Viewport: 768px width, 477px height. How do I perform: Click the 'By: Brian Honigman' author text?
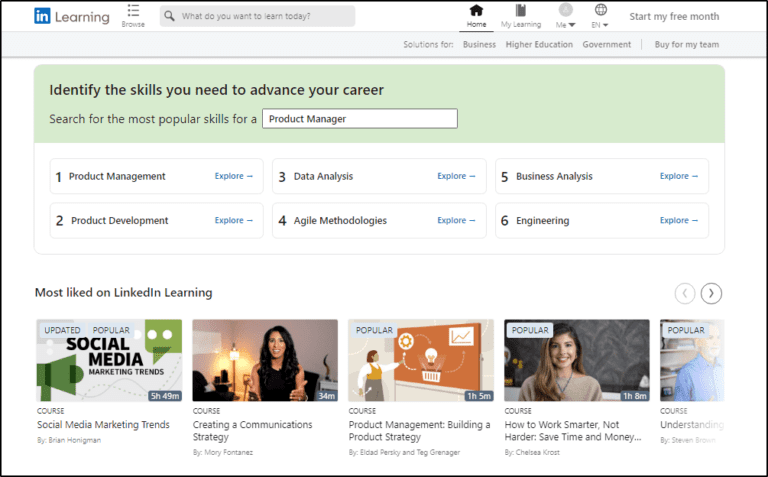coord(69,440)
